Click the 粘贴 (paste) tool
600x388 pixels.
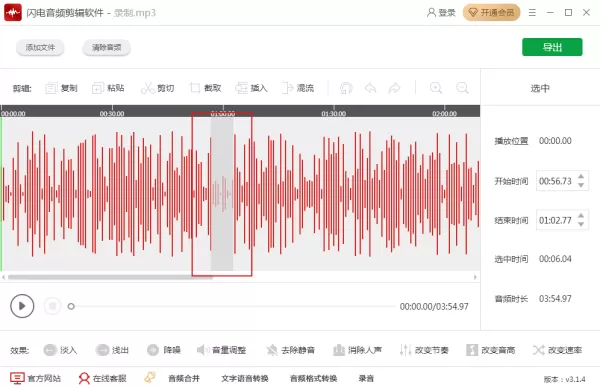(108, 88)
